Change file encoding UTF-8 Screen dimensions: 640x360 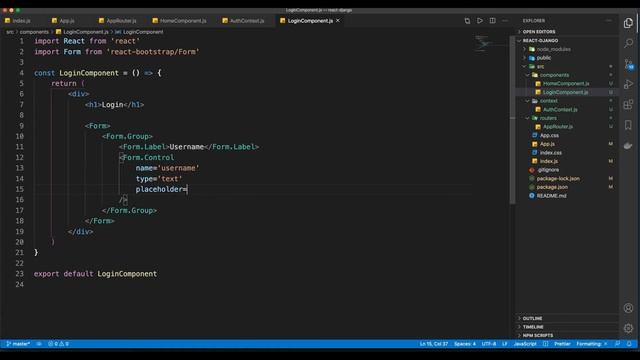pos(489,344)
